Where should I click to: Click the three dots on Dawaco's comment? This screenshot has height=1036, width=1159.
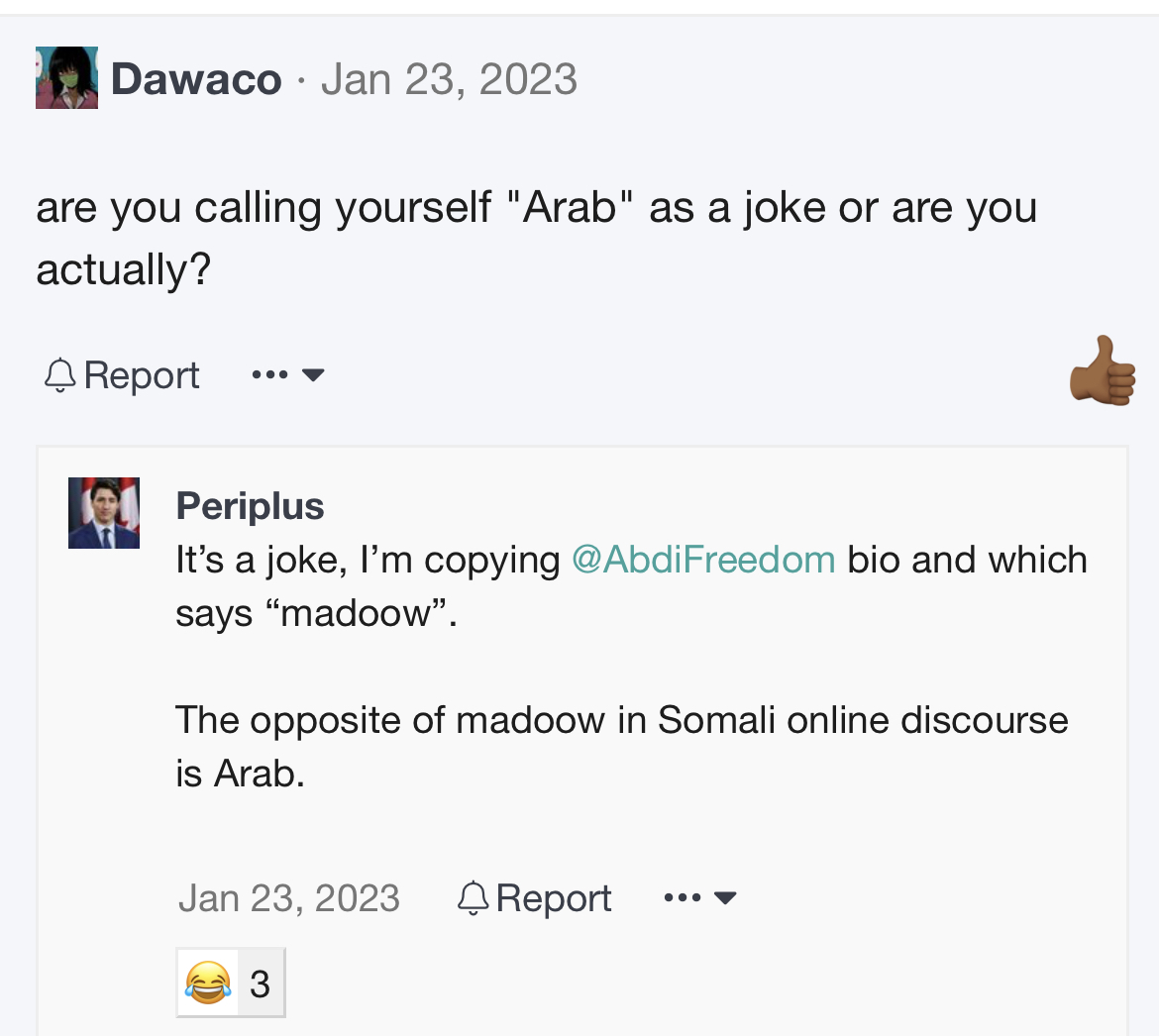[x=269, y=375]
